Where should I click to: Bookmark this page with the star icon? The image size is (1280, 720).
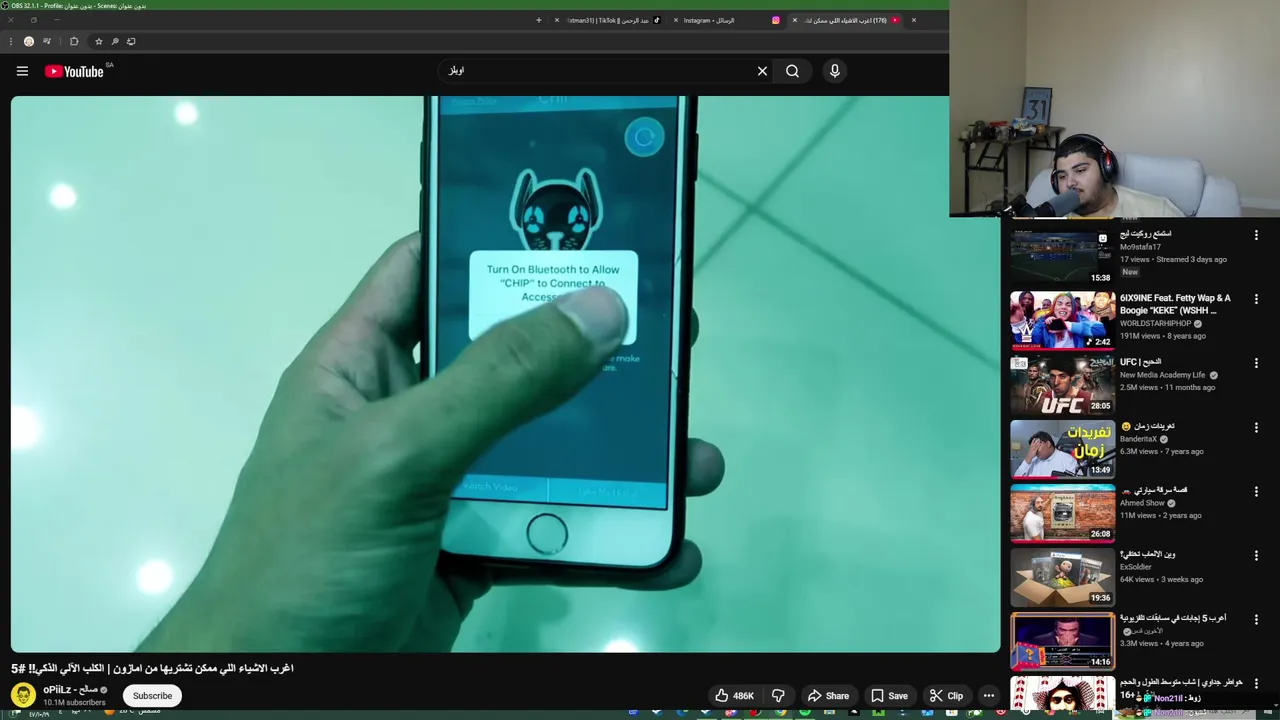(98, 41)
